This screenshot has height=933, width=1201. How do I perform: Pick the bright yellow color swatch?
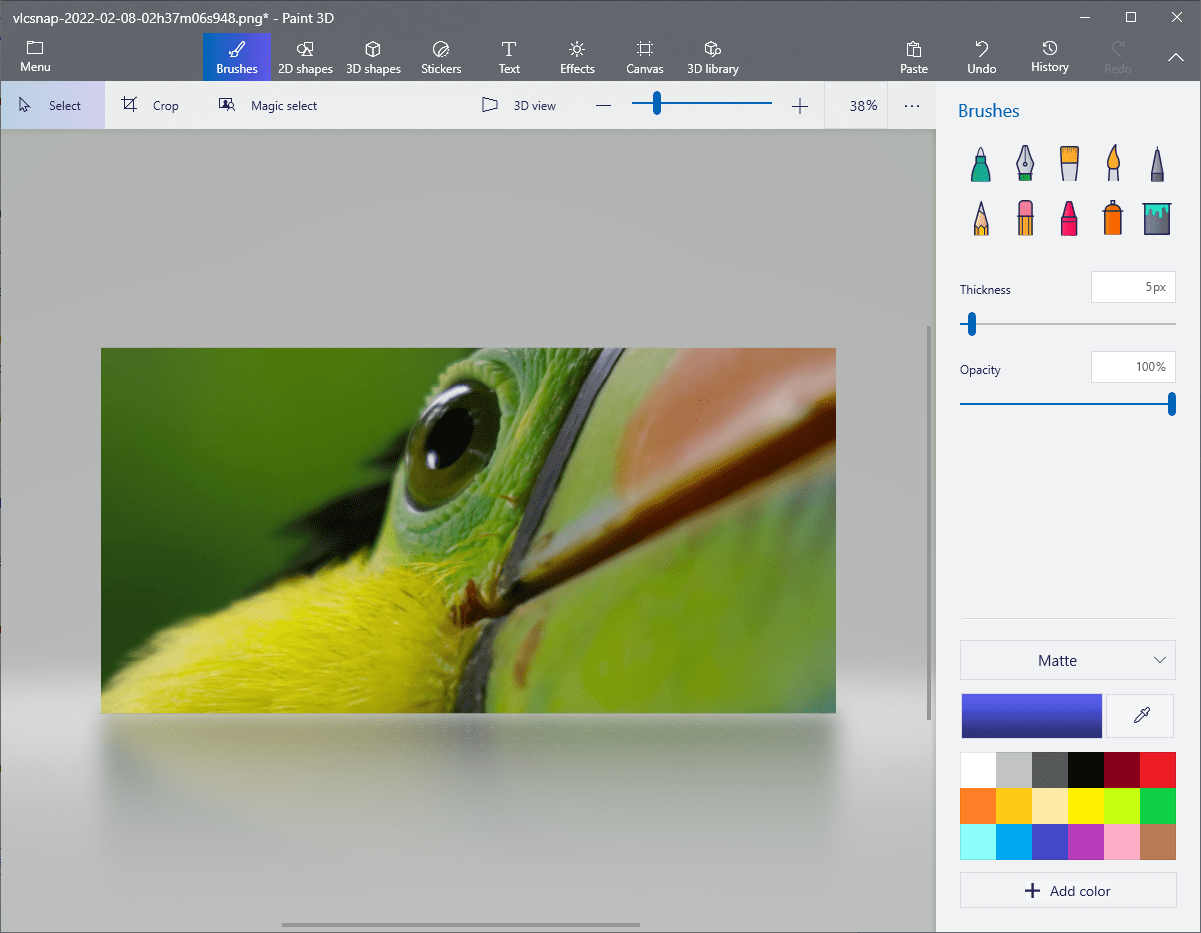(x=1086, y=806)
